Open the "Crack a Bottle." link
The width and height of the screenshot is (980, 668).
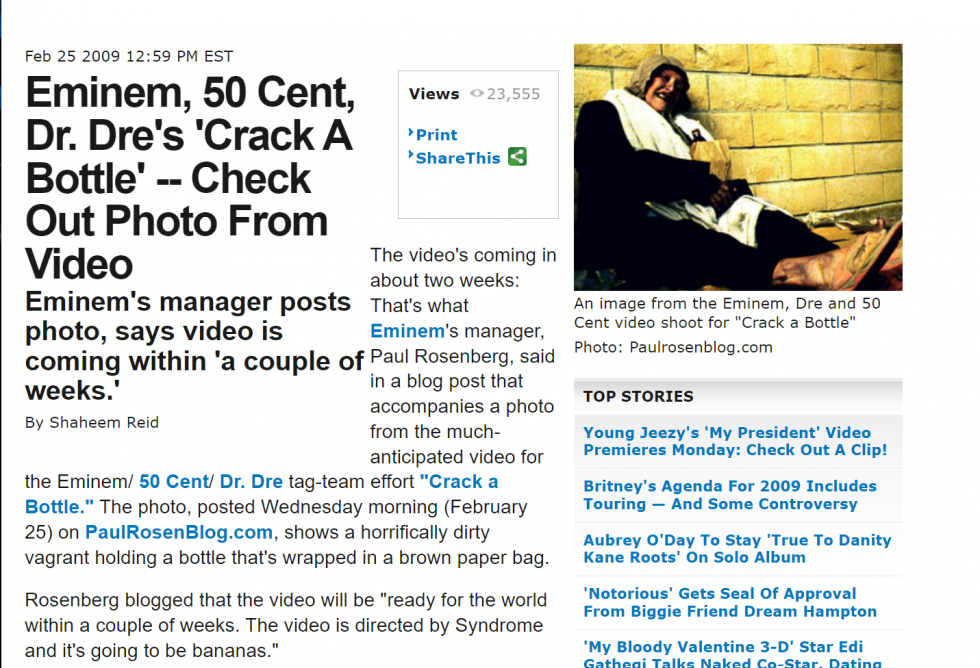261,494
